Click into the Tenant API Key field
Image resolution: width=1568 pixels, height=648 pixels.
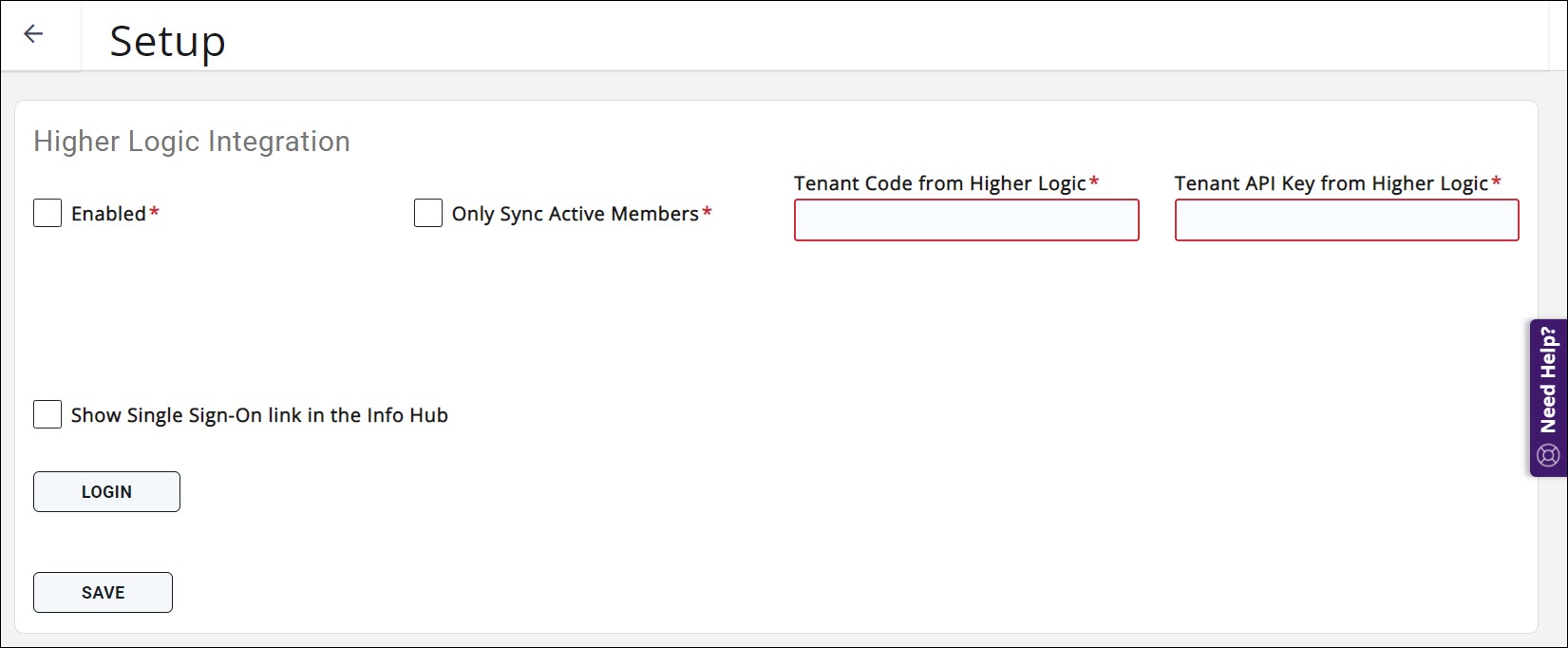[x=1346, y=219]
